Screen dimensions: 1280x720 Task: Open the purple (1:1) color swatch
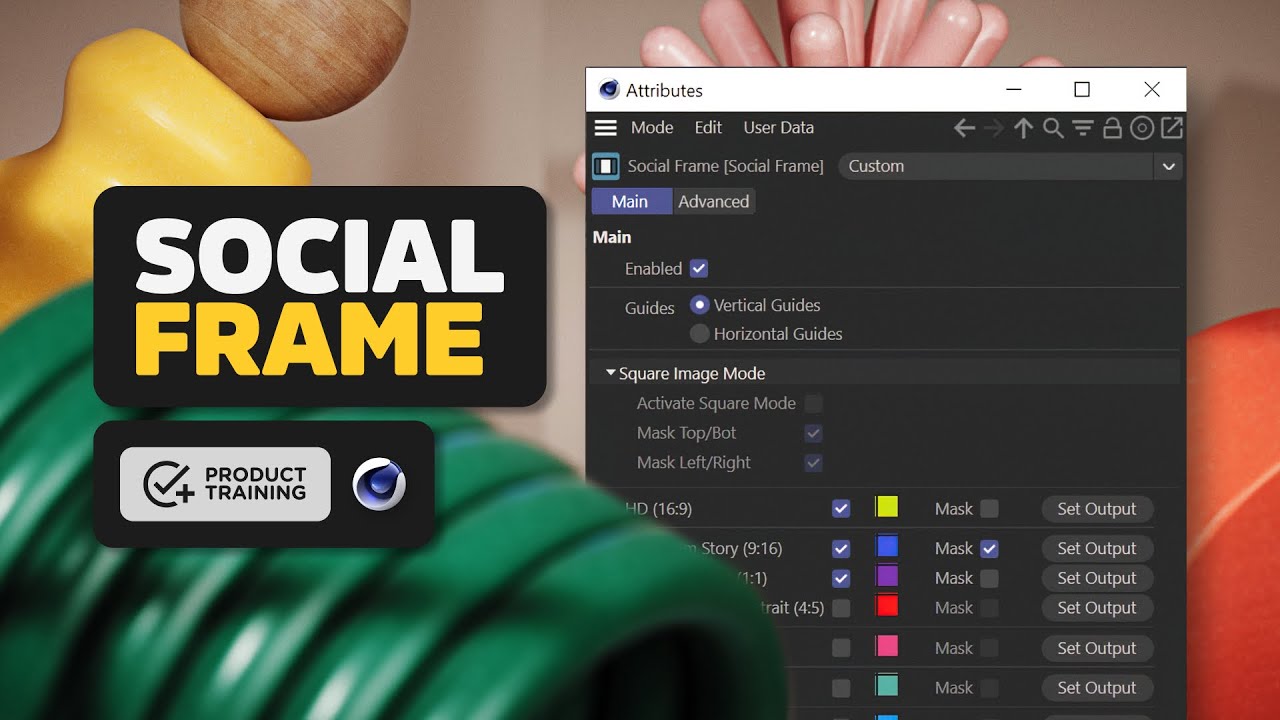tap(887, 576)
